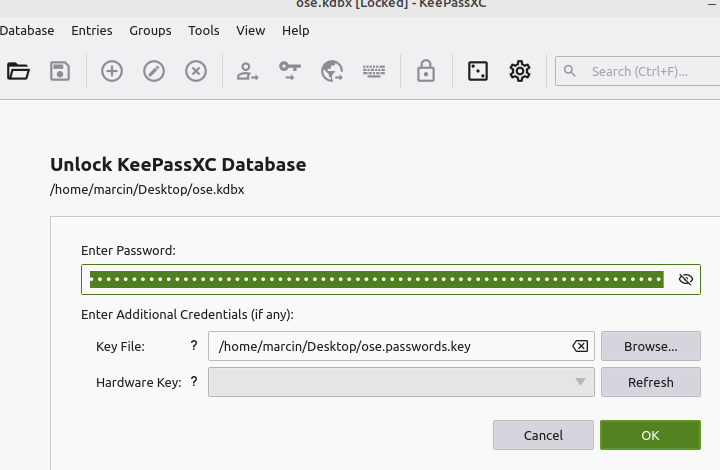Viewport: 720px width, 470px height.
Task: Open Settings gear icon
Action: [x=520, y=71]
